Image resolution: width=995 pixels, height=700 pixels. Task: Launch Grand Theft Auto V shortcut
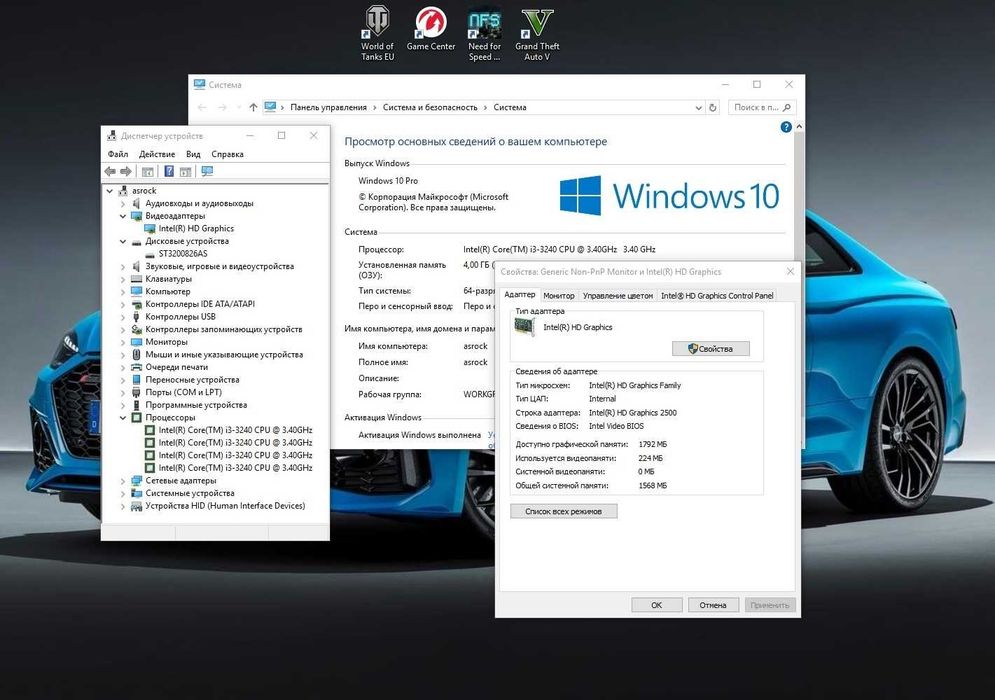click(x=537, y=34)
